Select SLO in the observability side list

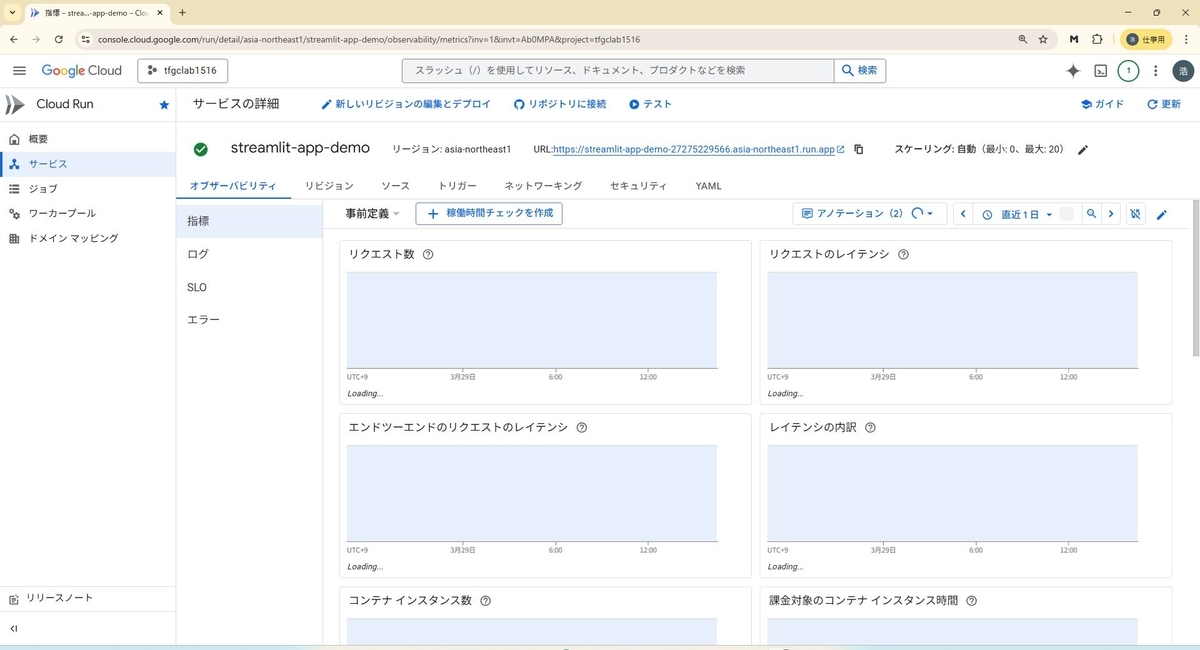tap(250, 287)
